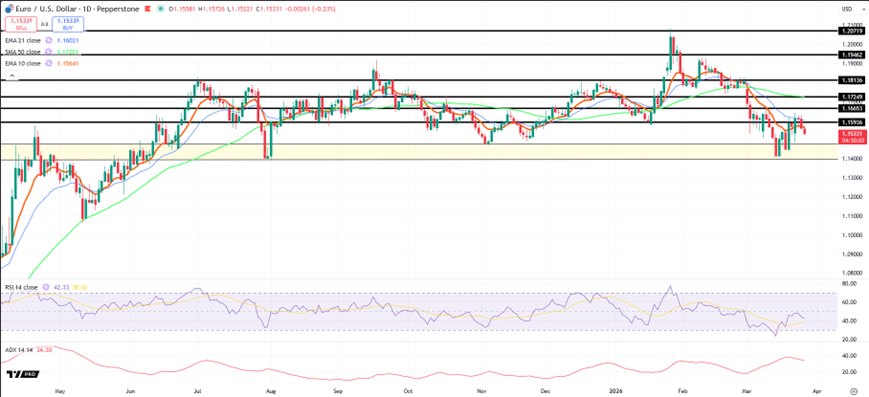Collapse the indicator legend with the chevron
Viewport: 869px width, 397px height.
(x=11, y=75)
